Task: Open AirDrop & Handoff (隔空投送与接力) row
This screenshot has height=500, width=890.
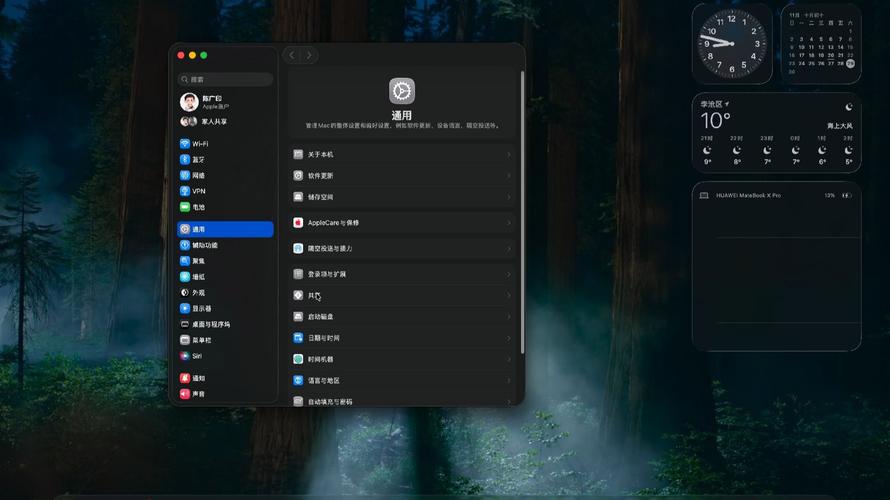Action: pos(402,249)
